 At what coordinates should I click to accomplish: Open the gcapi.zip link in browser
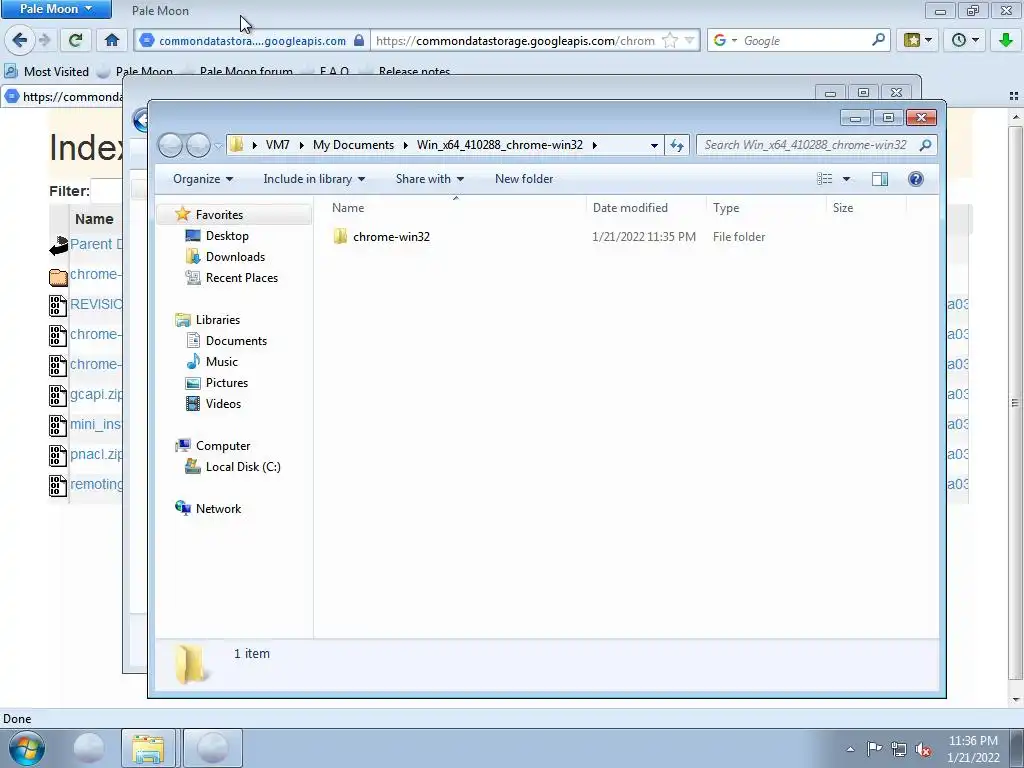tap(96, 394)
